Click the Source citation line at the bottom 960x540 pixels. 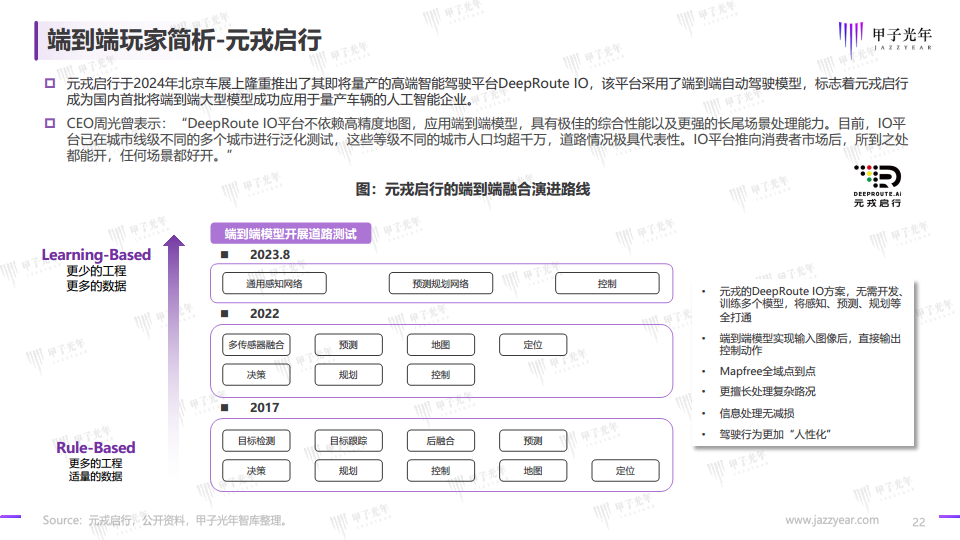165,520
